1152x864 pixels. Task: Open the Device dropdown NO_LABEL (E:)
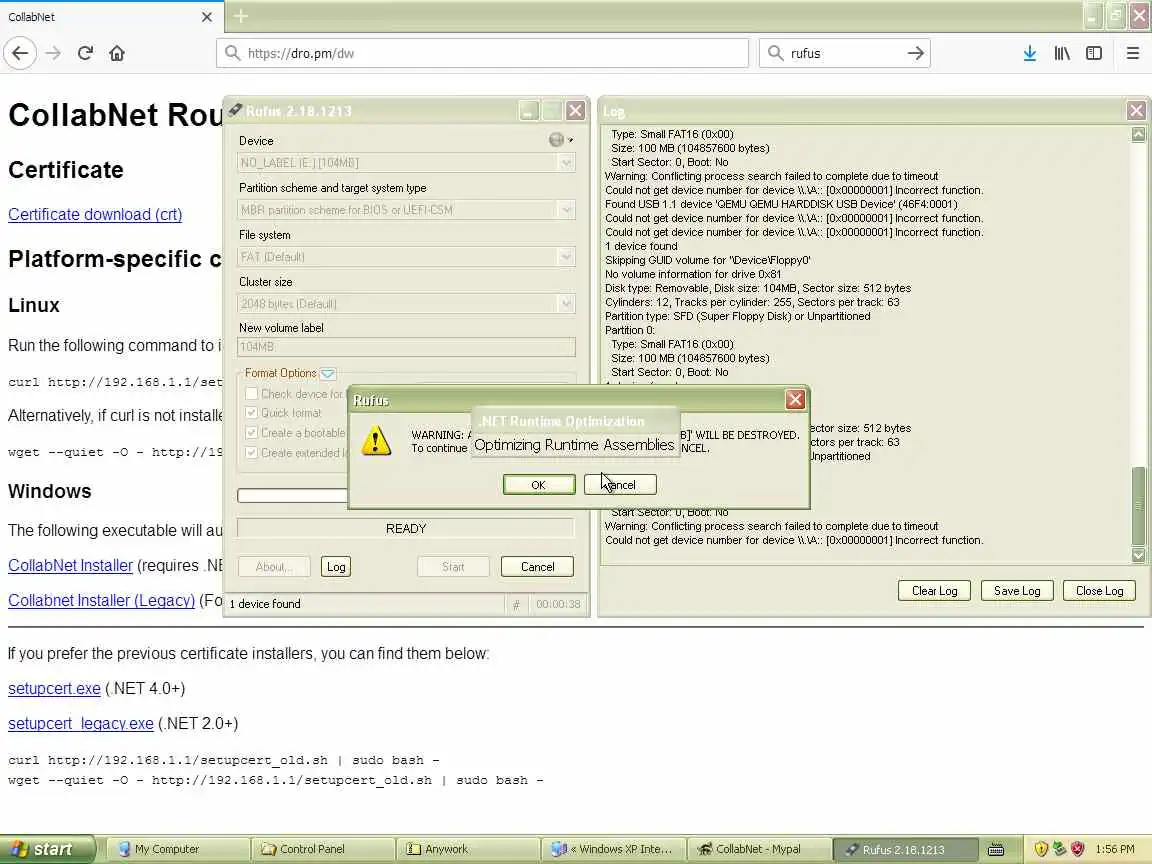pos(406,163)
